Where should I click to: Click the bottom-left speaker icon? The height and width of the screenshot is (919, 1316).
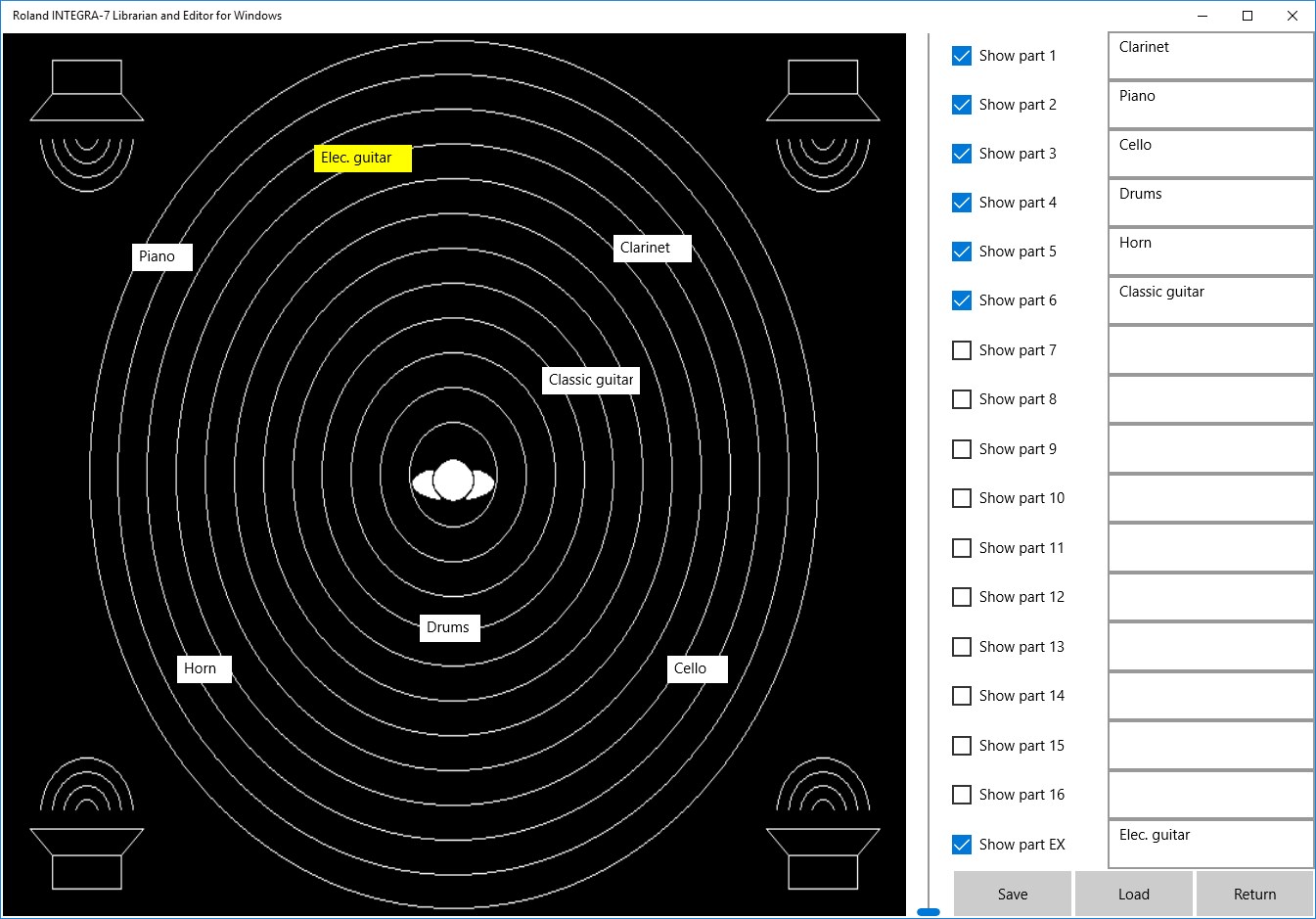point(87,823)
